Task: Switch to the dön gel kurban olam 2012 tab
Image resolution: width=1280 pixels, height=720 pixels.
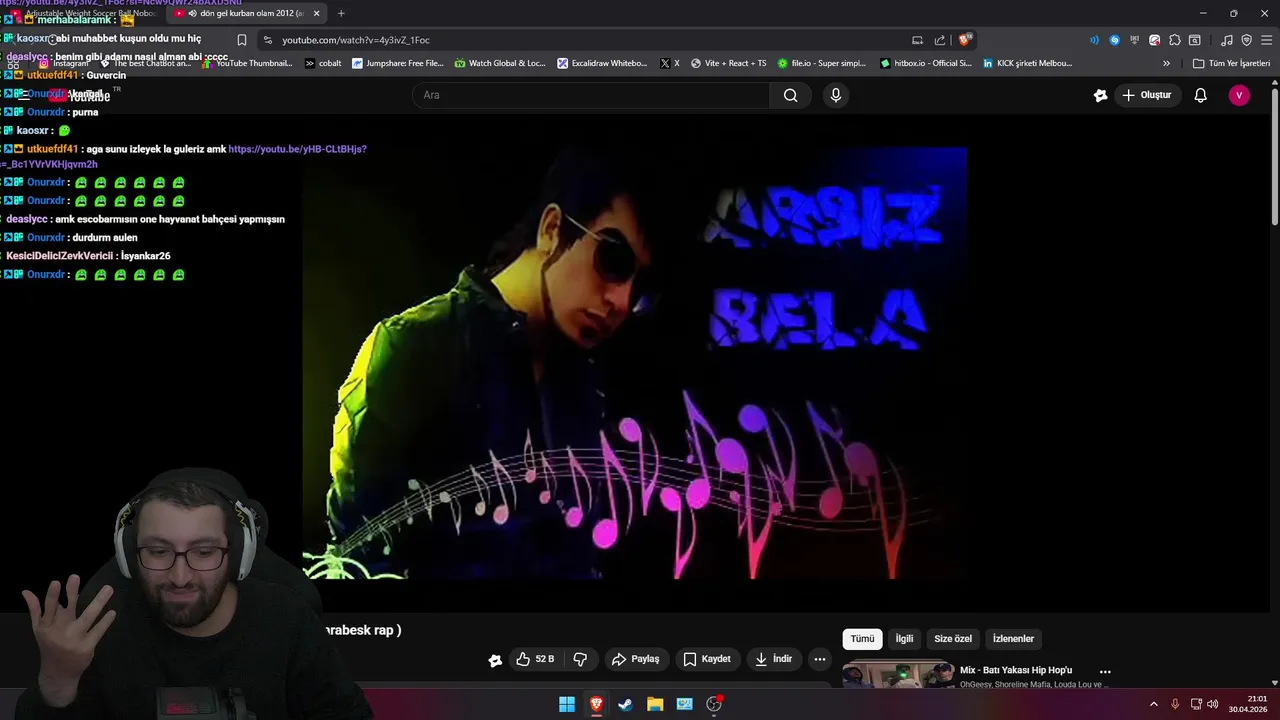Action: [248, 13]
